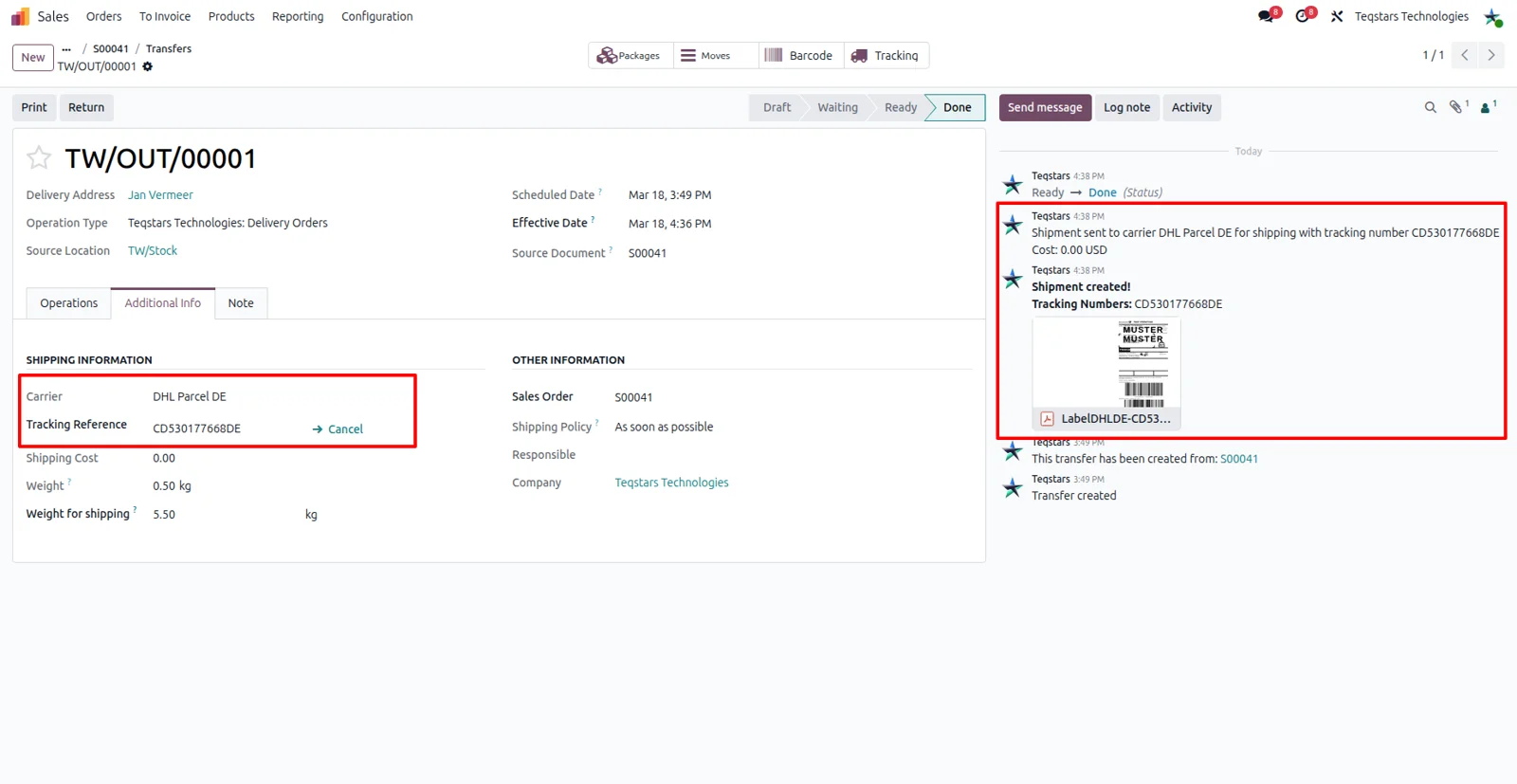Open the Orders menu
Screen dimensions: 1517x784
click(x=104, y=16)
